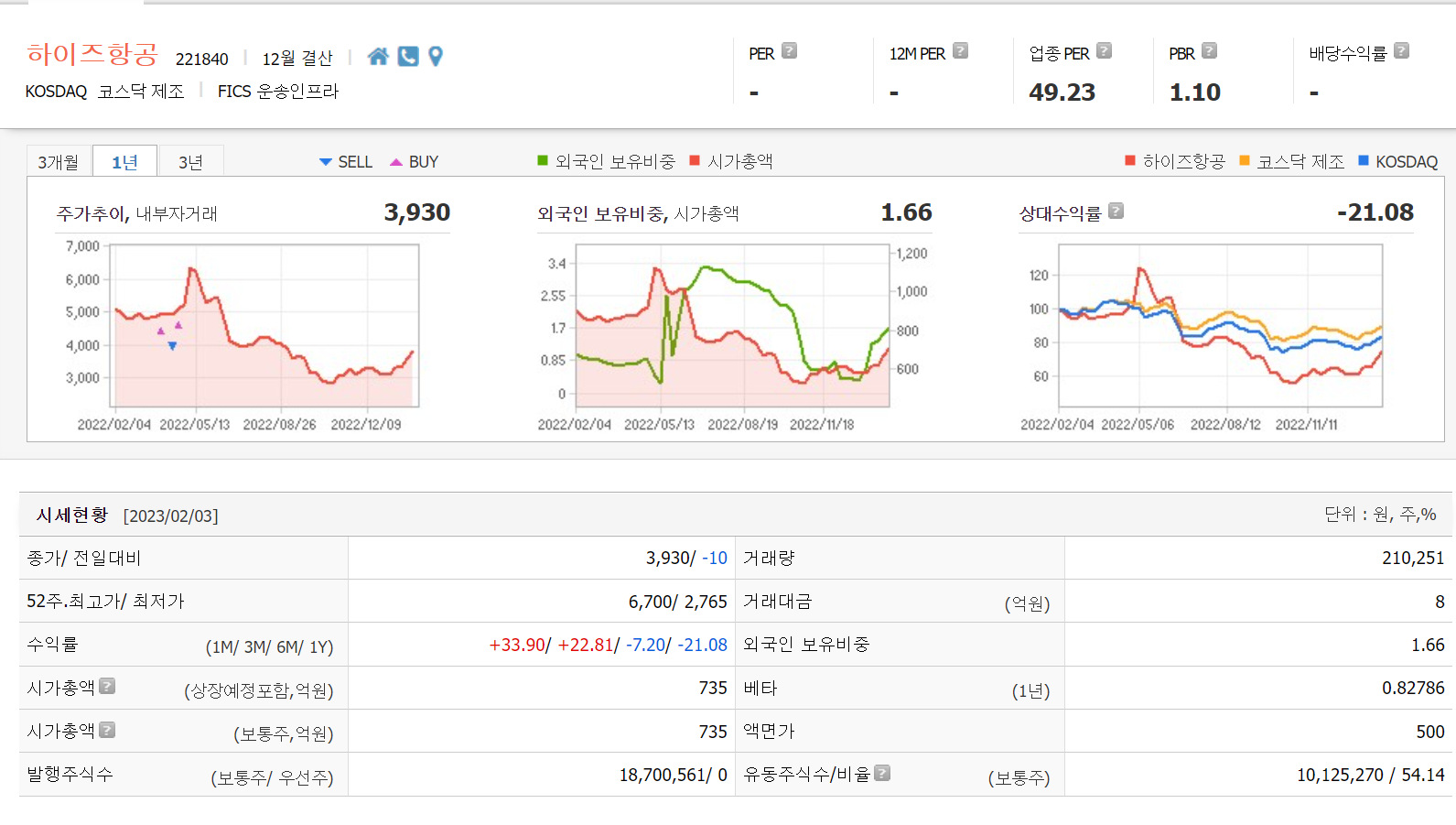Viewport: 1456px width, 825px height.
Task: Click foreign ownership value 1.66 above chart
Action: point(907,212)
